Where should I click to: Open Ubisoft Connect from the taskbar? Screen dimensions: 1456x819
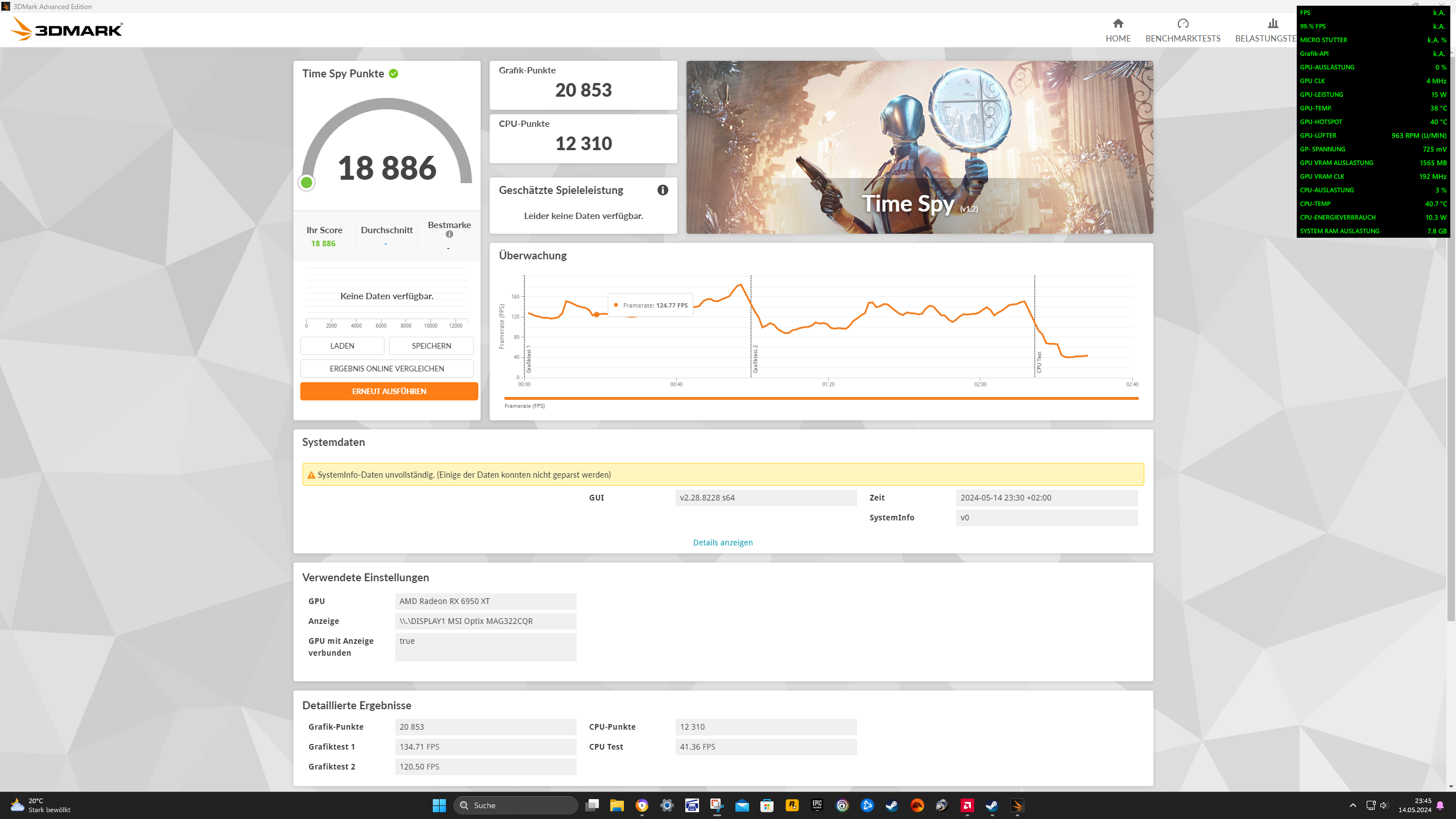click(842, 805)
